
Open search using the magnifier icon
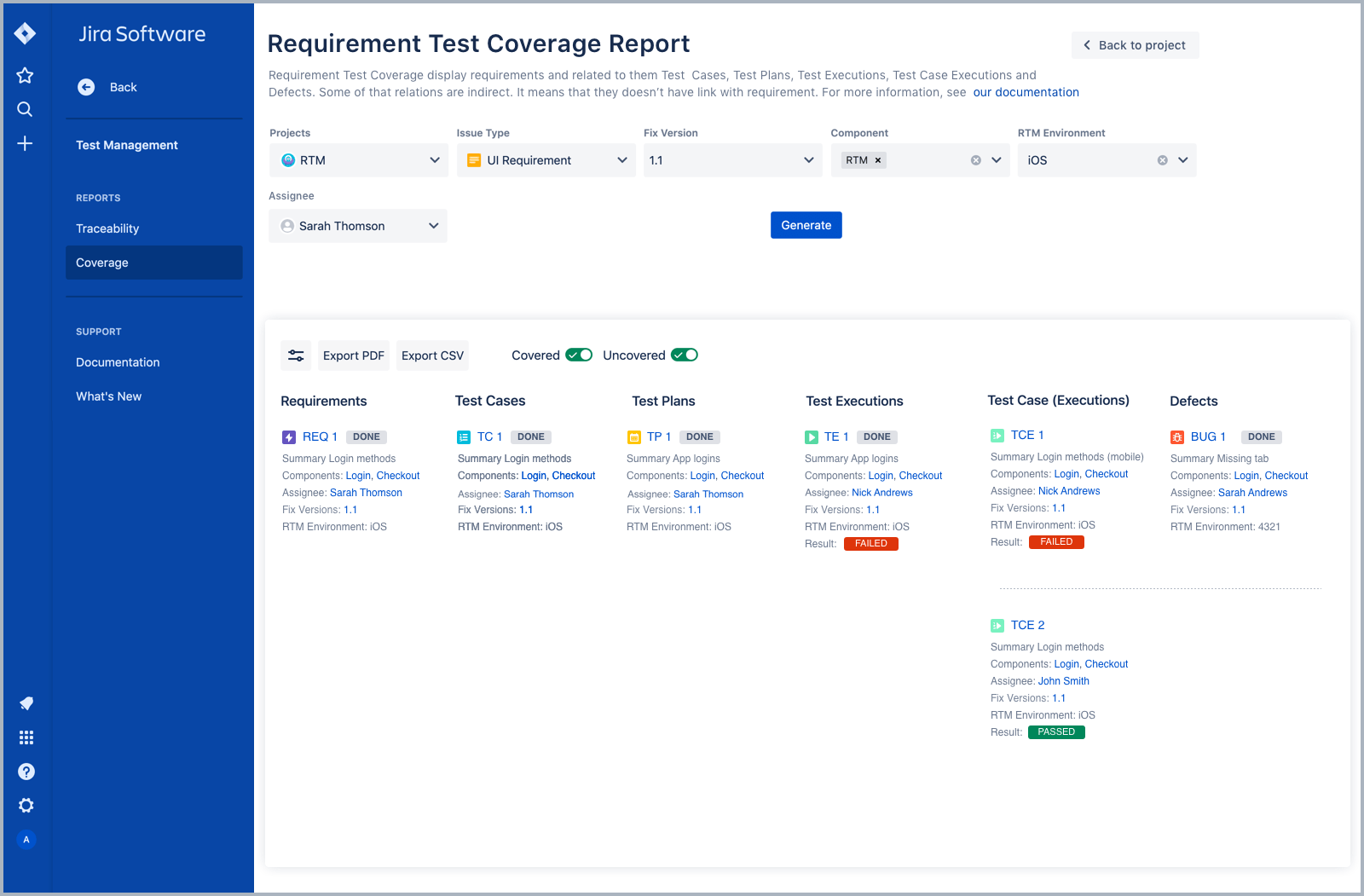tap(25, 108)
